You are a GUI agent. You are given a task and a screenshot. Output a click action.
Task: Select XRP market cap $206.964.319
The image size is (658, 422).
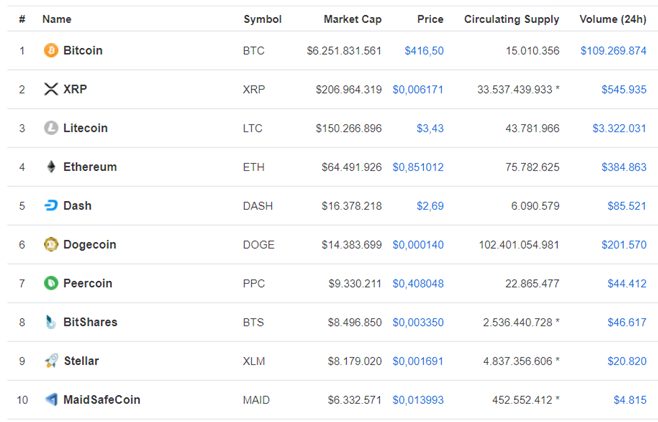(348, 89)
